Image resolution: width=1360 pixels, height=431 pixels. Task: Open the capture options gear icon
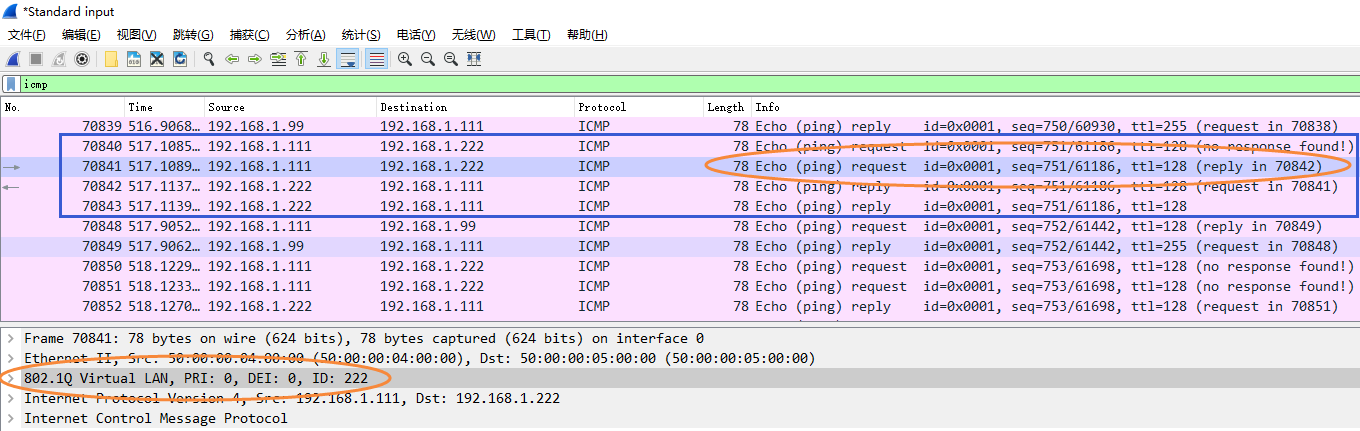(82, 59)
